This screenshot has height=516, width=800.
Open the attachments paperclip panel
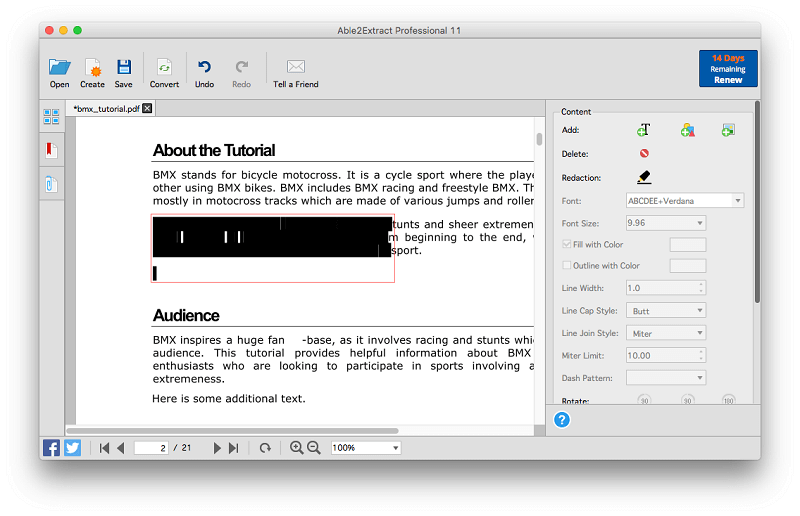point(51,184)
